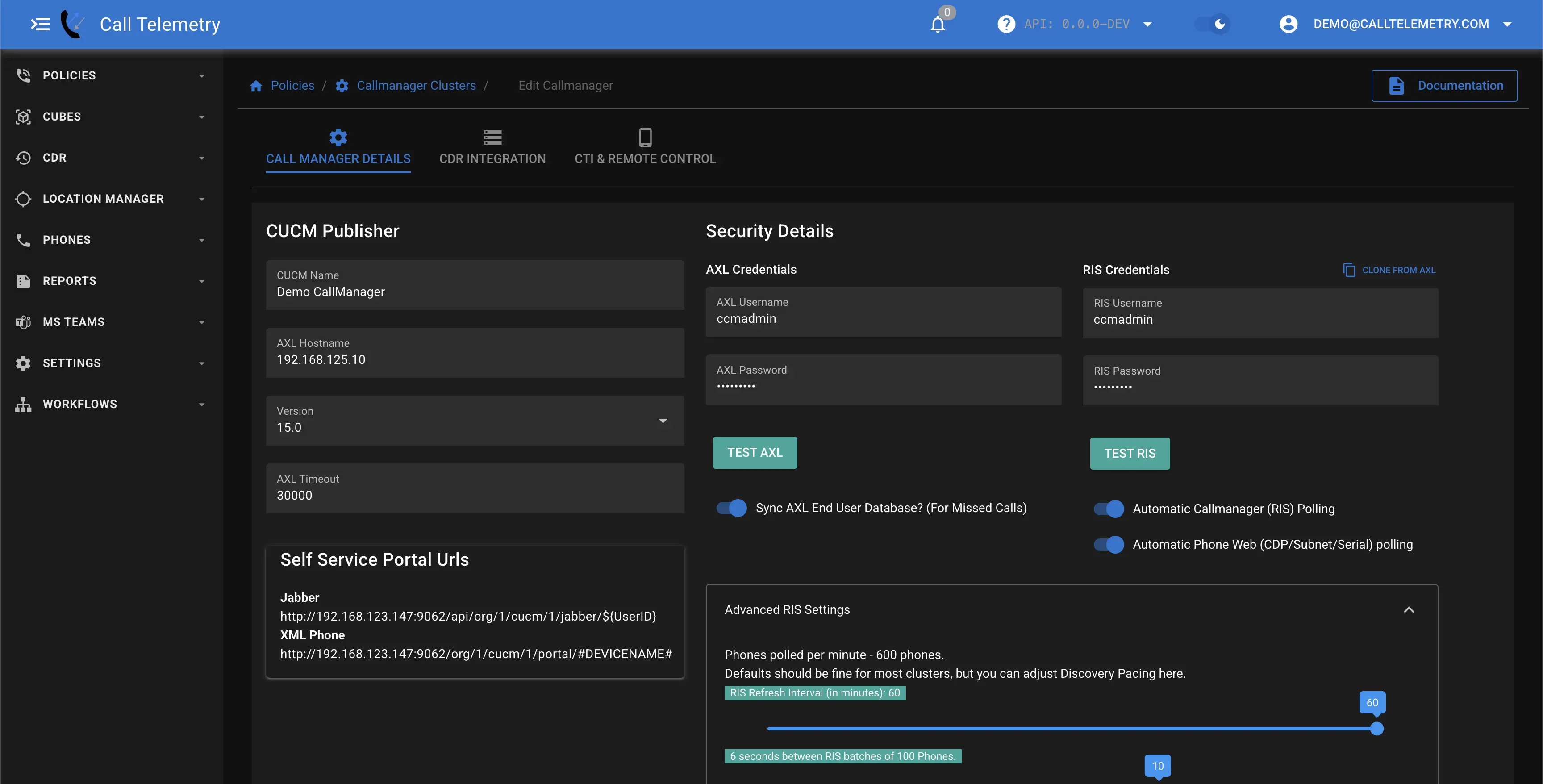Click the user account avatar icon
This screenshot has width=1543, height=784.
coord(1289,24)
